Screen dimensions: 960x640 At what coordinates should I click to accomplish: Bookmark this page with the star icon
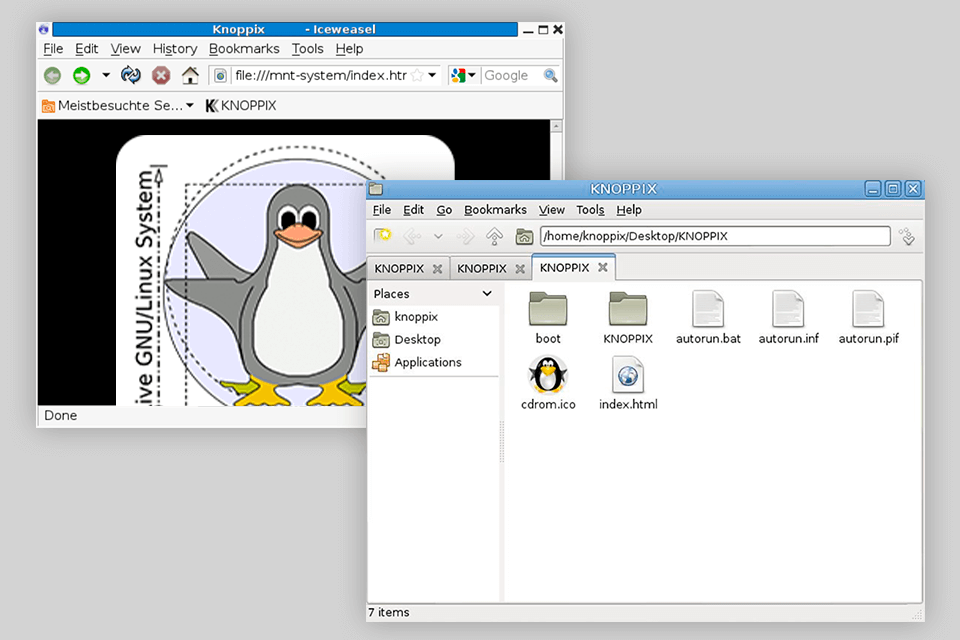coord(418,75)
